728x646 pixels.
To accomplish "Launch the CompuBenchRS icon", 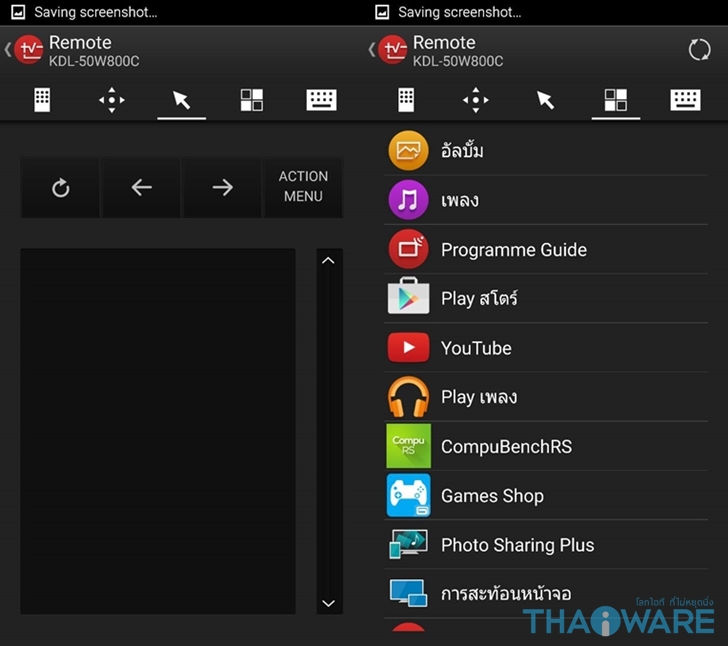I will pos(409,446).
